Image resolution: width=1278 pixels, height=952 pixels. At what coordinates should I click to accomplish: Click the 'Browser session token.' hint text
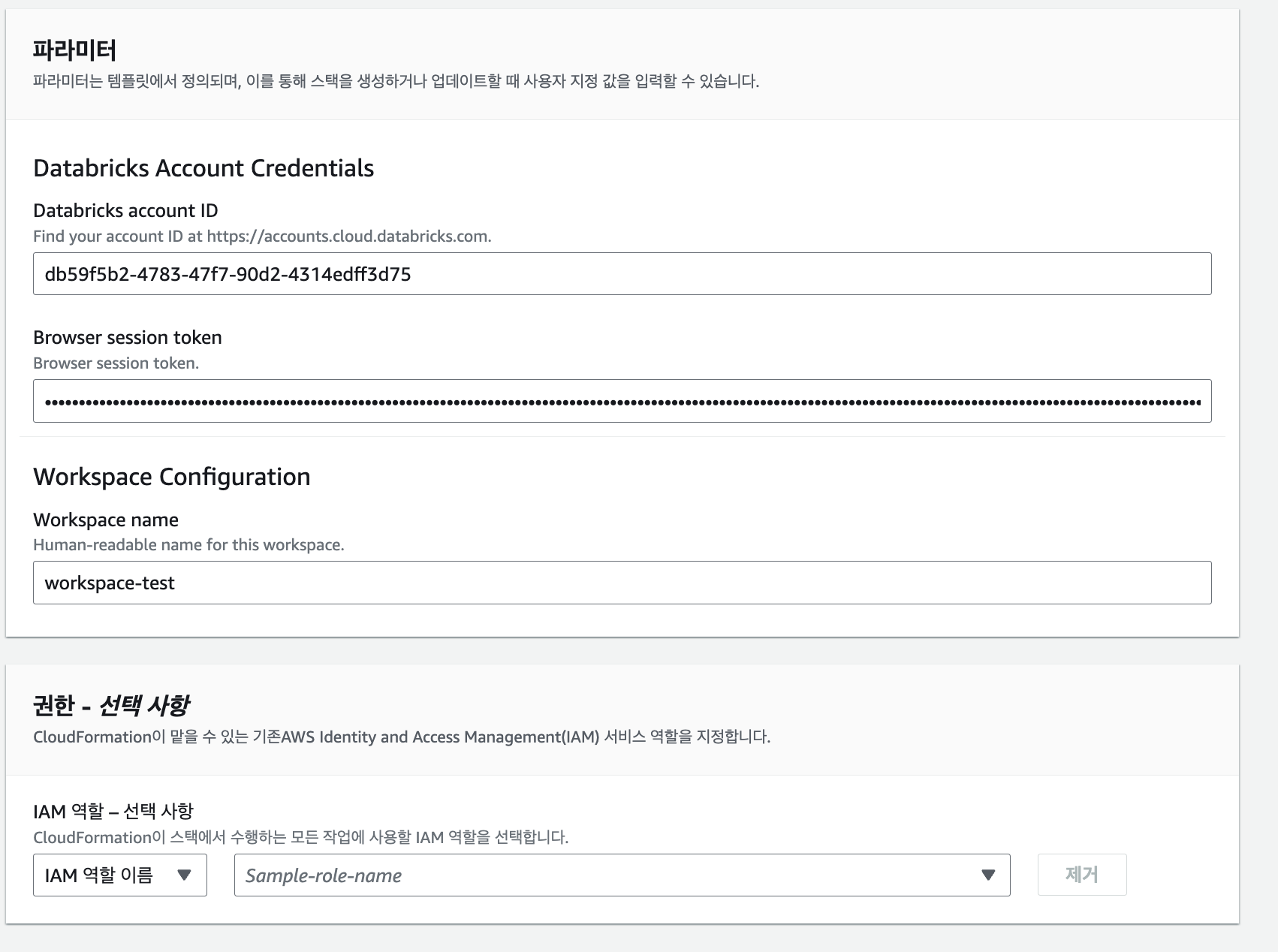tap(116, 363)
